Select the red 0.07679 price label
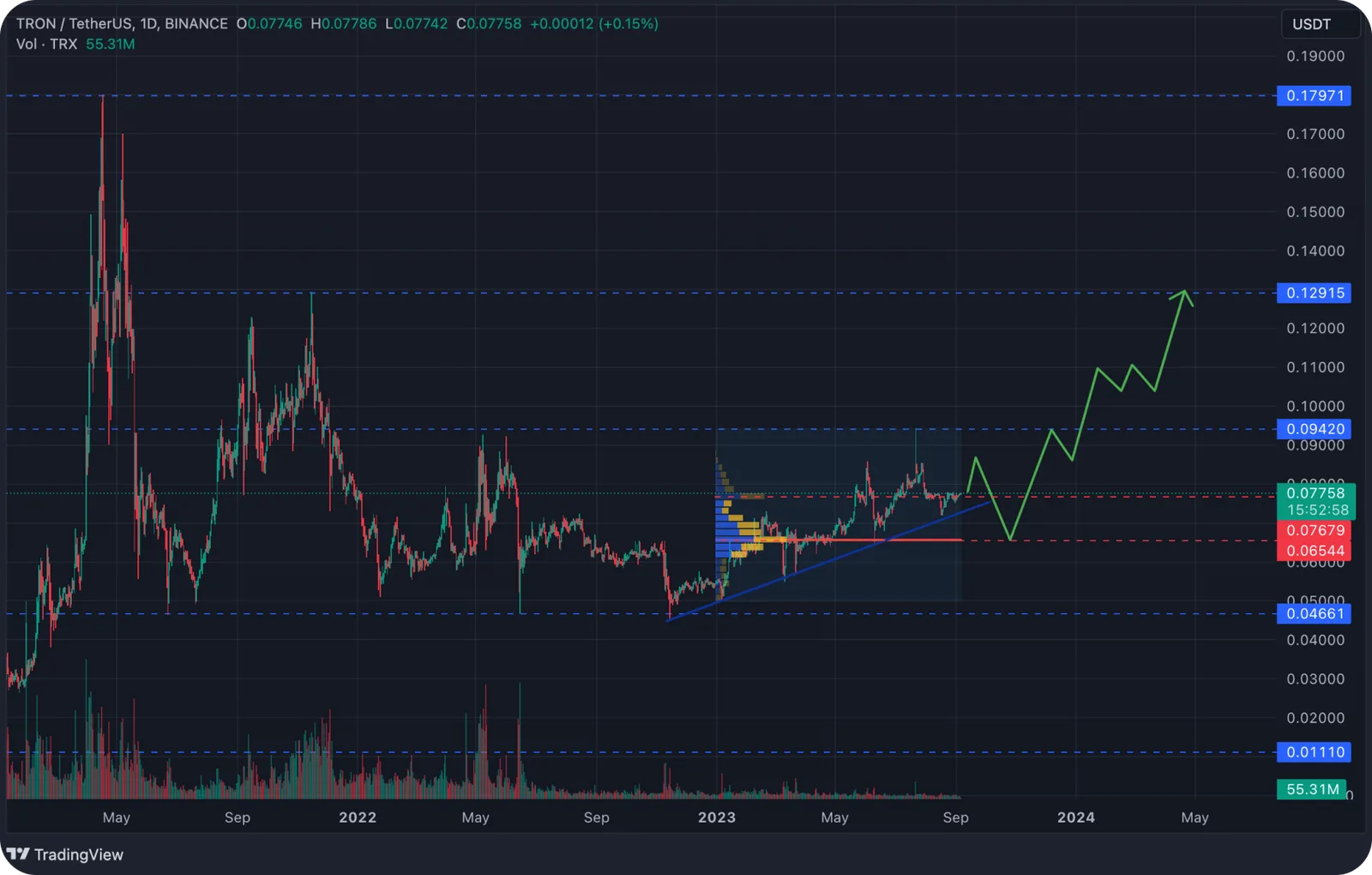 click(x=1314, y=530)
